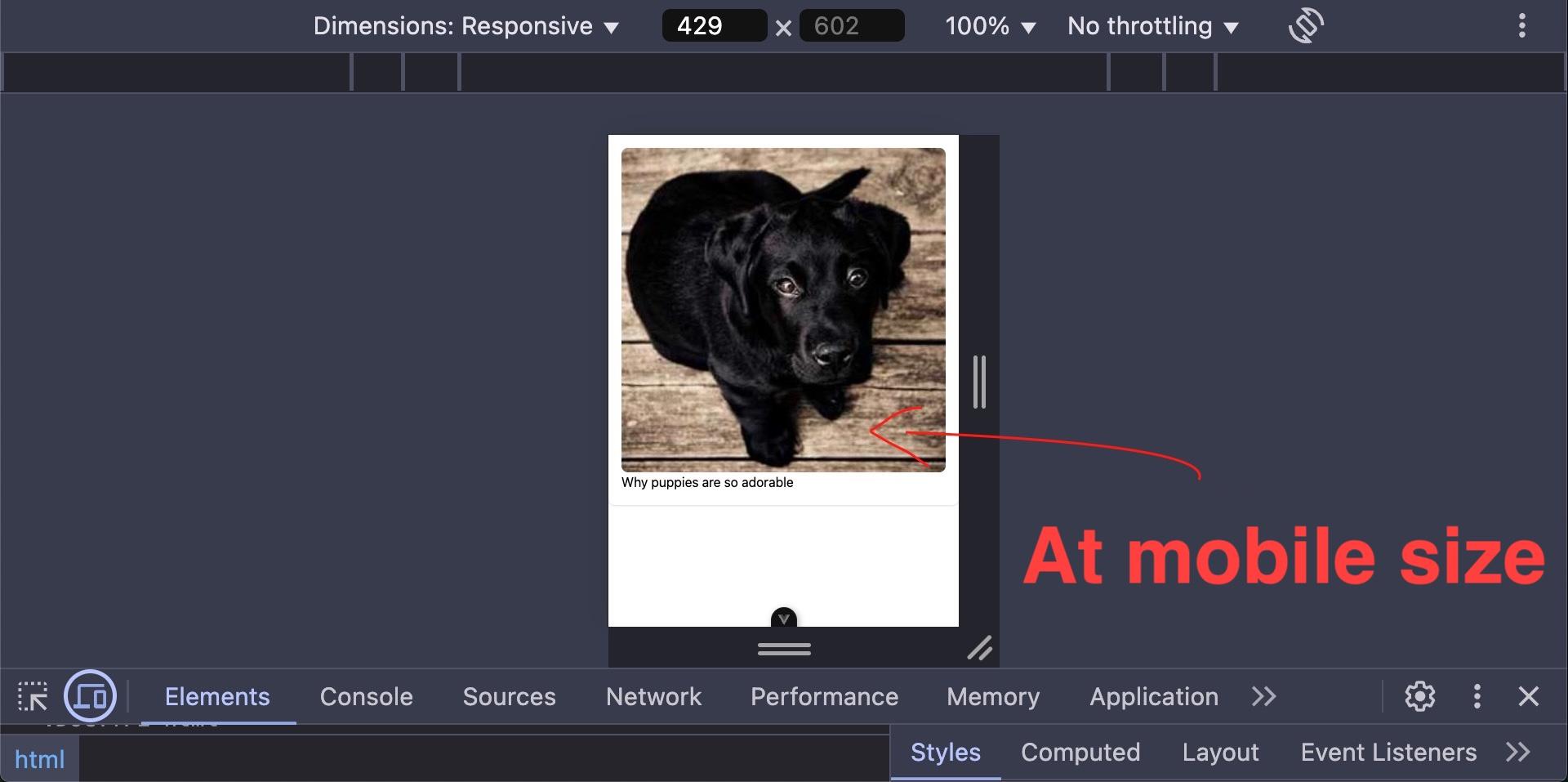Close the DevTools panel
Viewport: 1568px width, 782px height.
1528,696
